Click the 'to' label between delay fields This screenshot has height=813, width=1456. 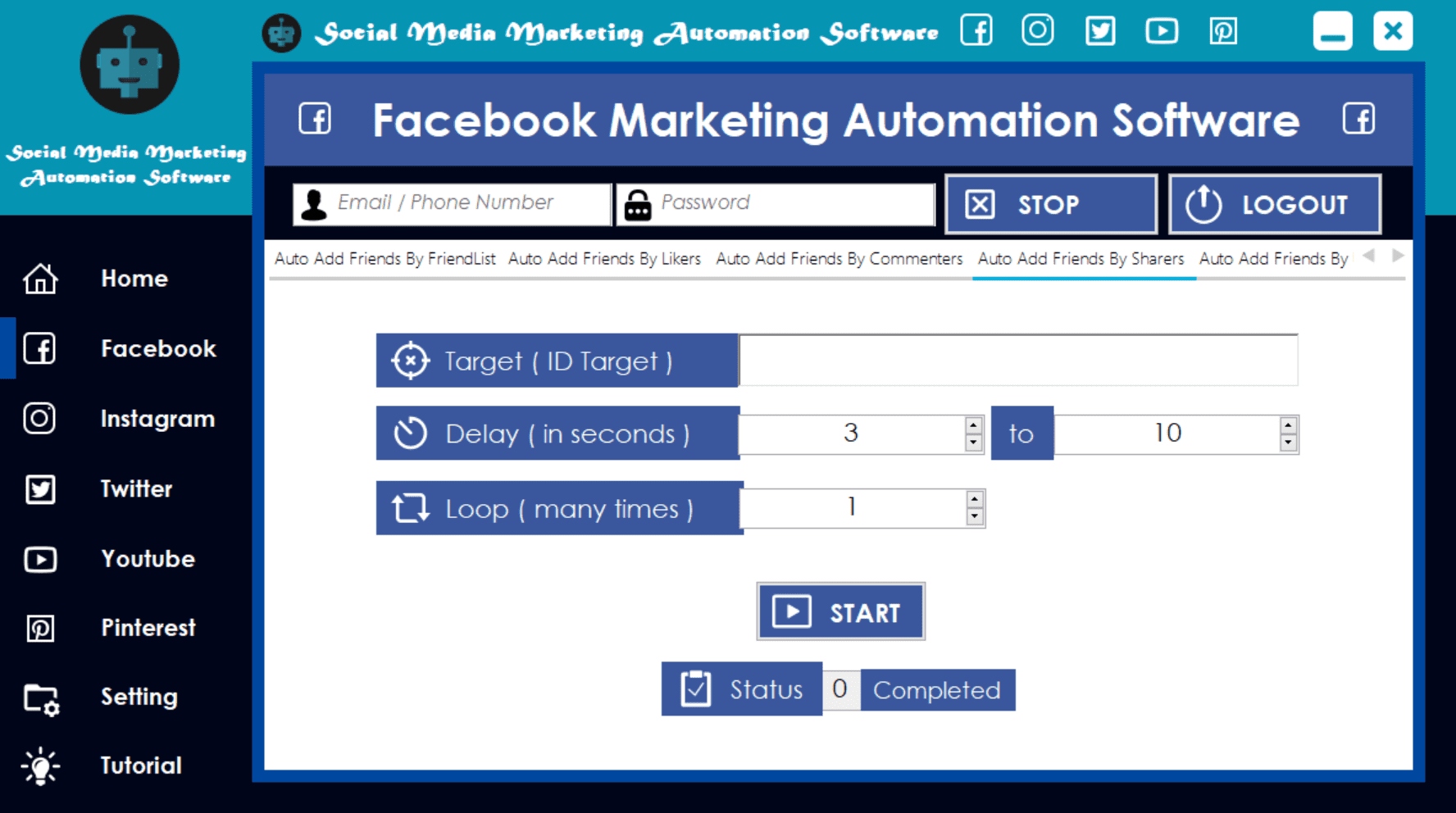pyautogui.click(x=1021, y=434)
